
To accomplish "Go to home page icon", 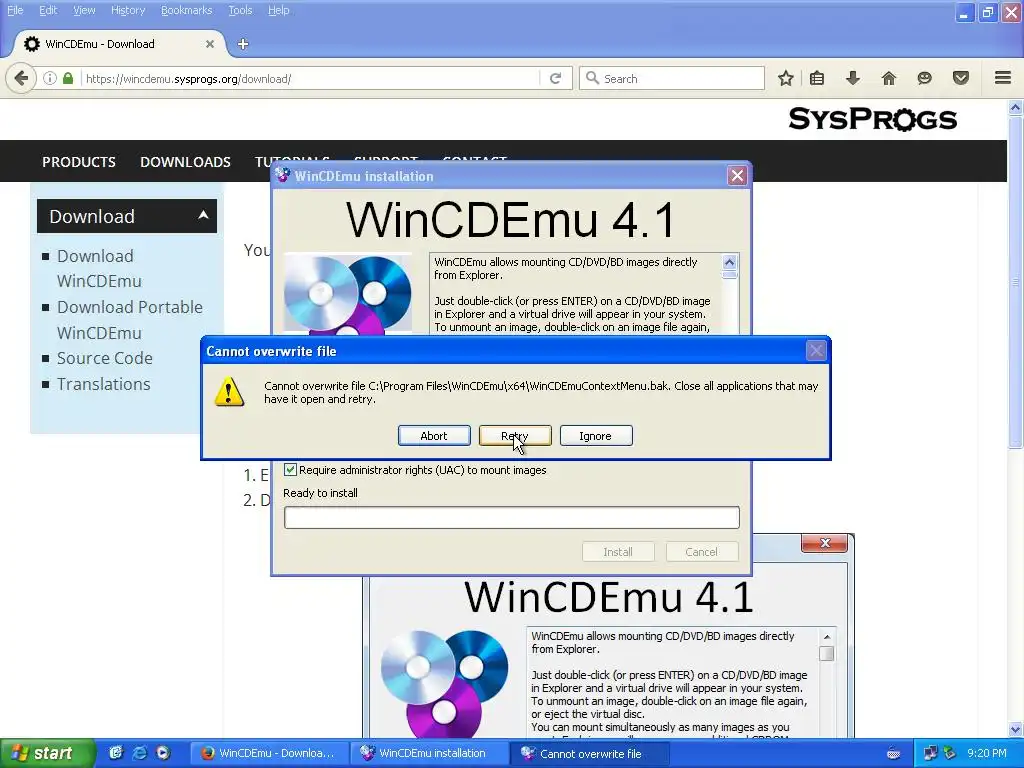I will [888, 78].
